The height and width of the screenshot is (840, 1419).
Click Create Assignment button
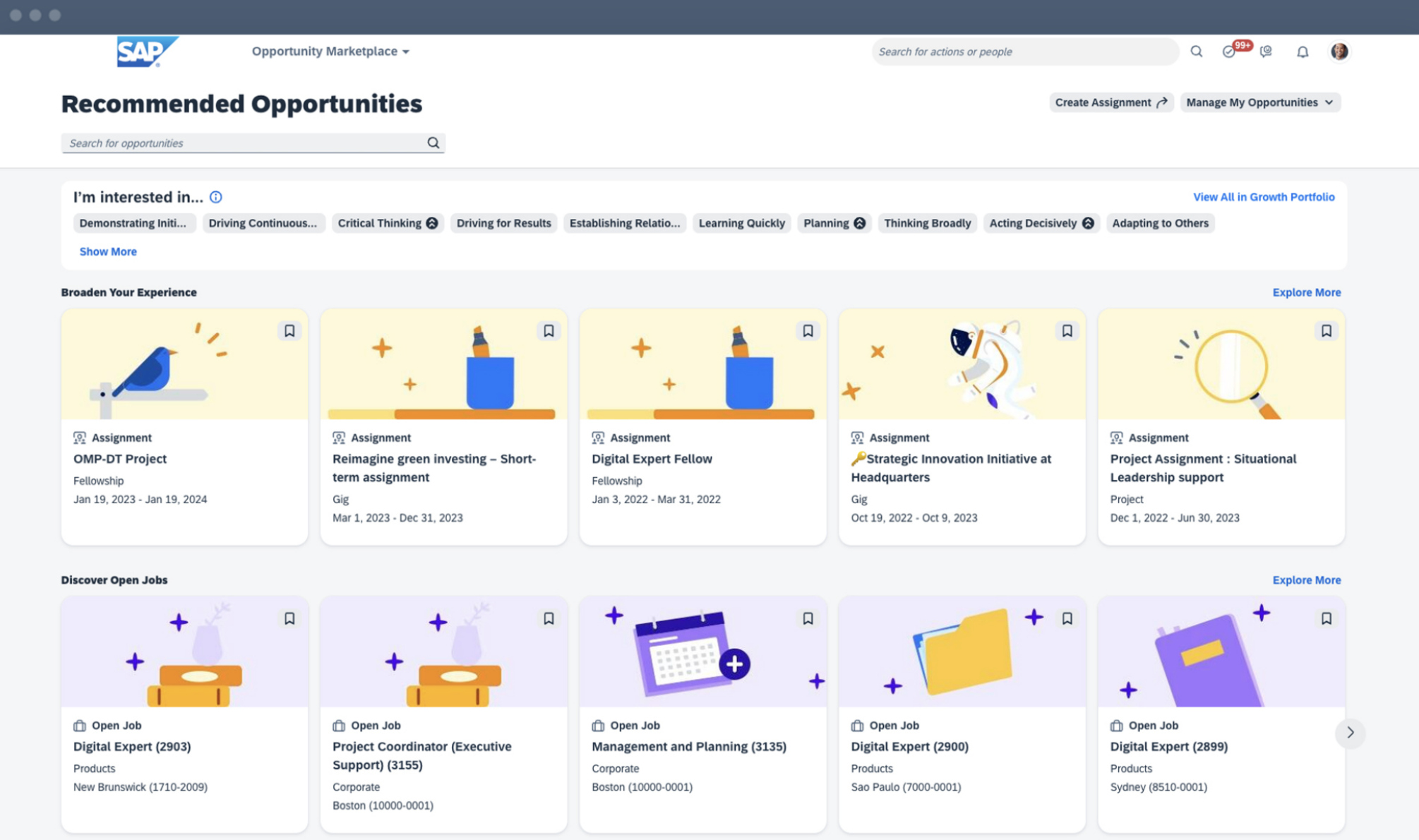point(1111,102)
